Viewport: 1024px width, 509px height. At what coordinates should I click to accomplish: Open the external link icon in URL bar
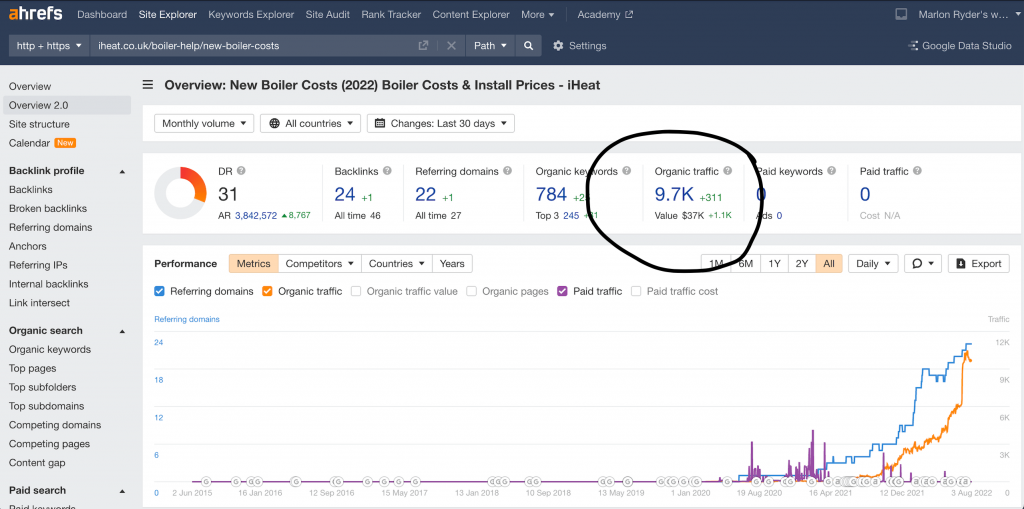click(423, 46)
